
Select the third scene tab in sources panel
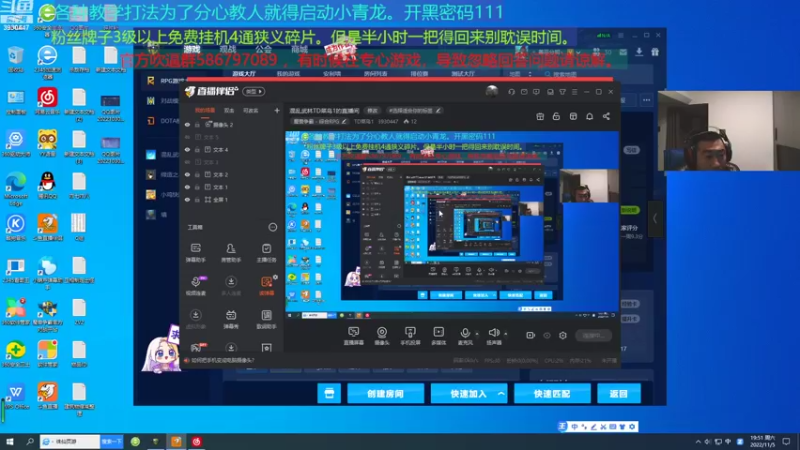tap(251, 110)
